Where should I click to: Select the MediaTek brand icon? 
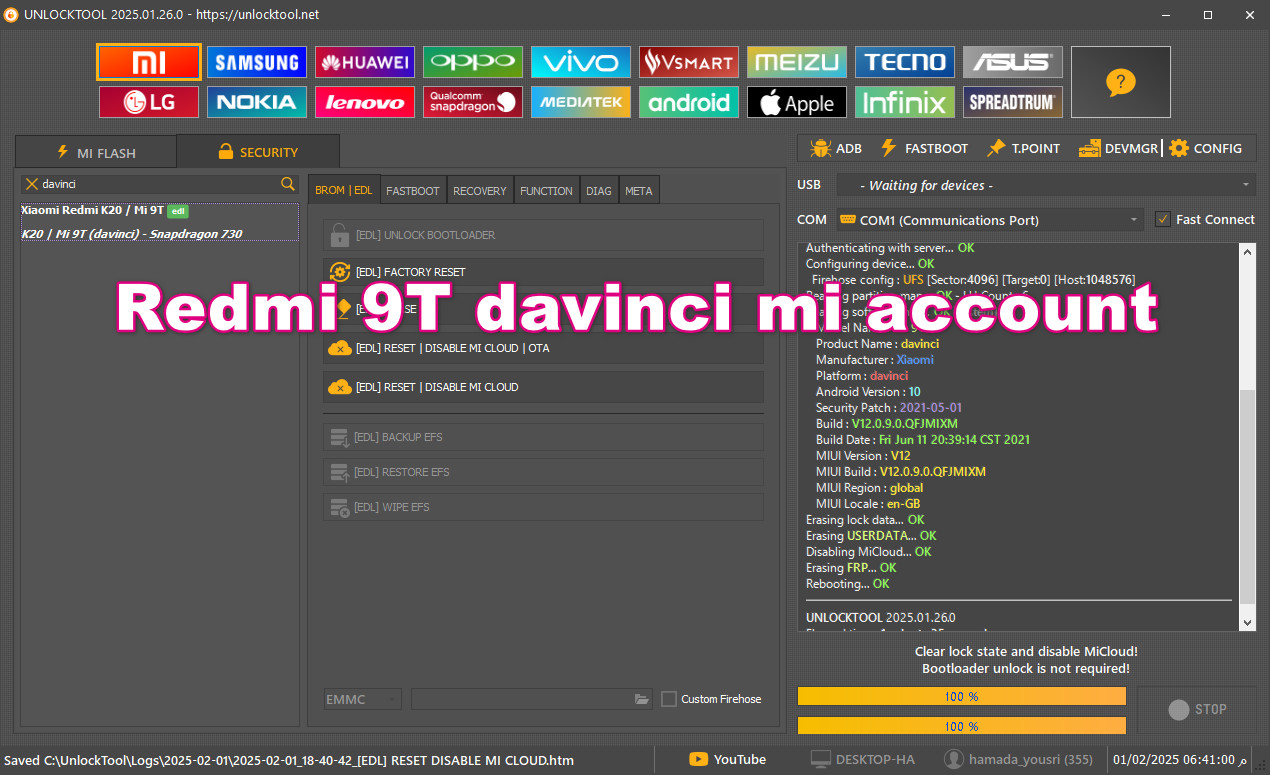click(x=581, y=102)
